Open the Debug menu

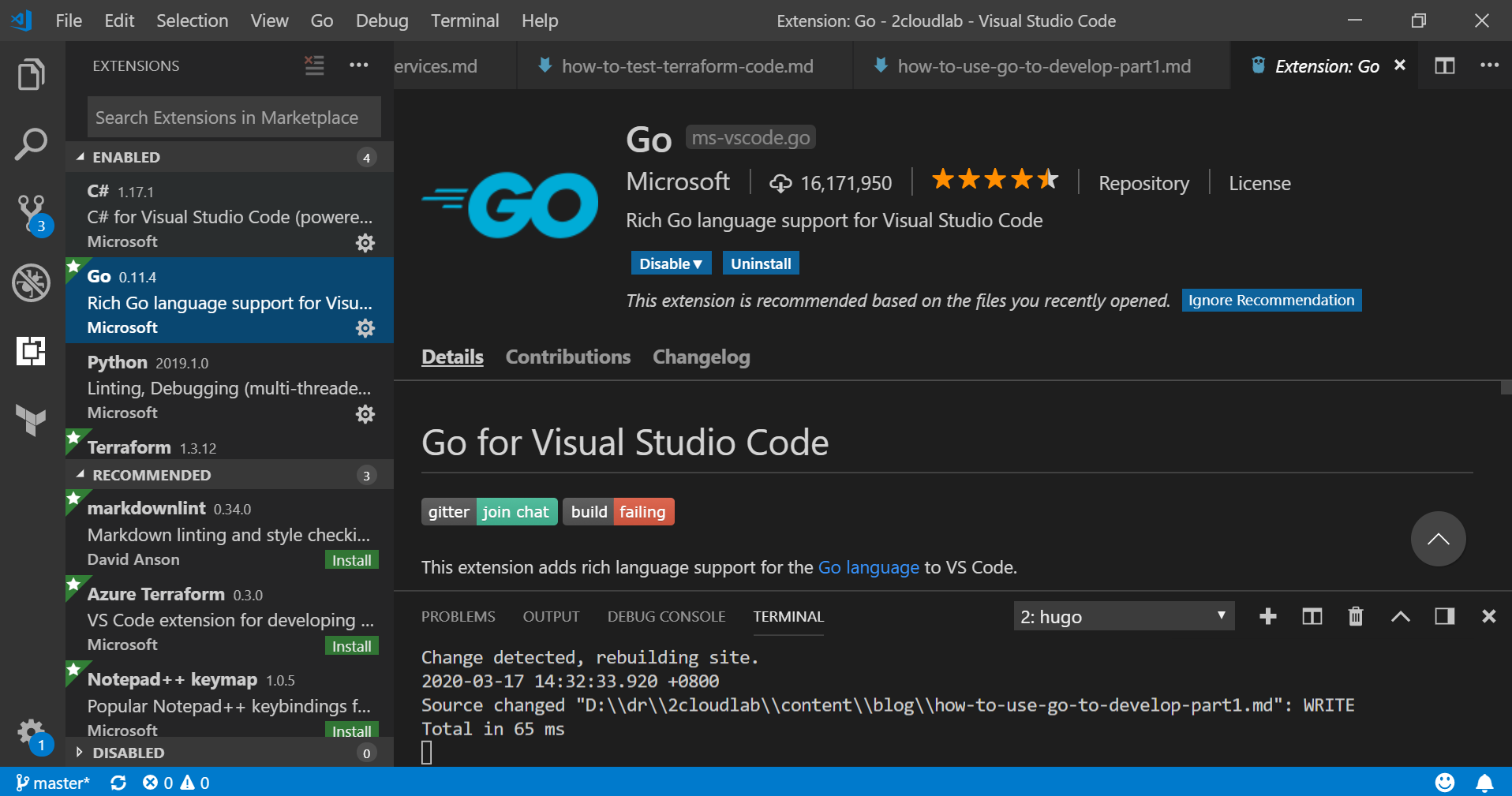tap(382, 21)
